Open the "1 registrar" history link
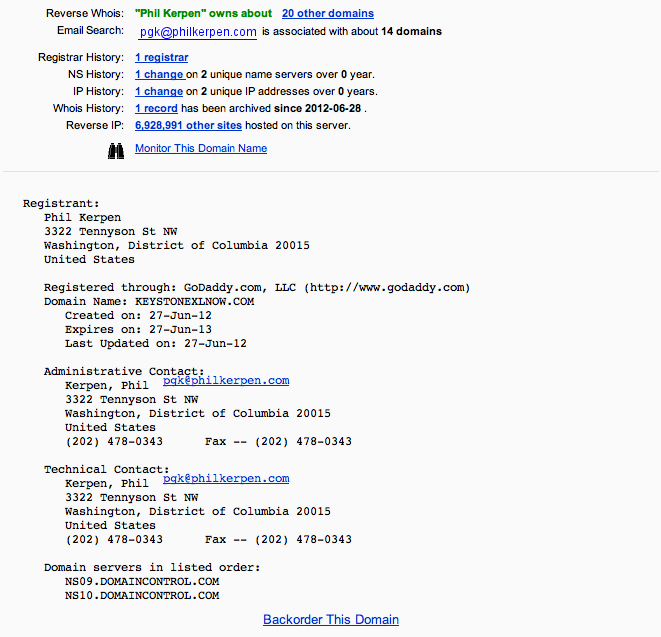 coord(161,57)
